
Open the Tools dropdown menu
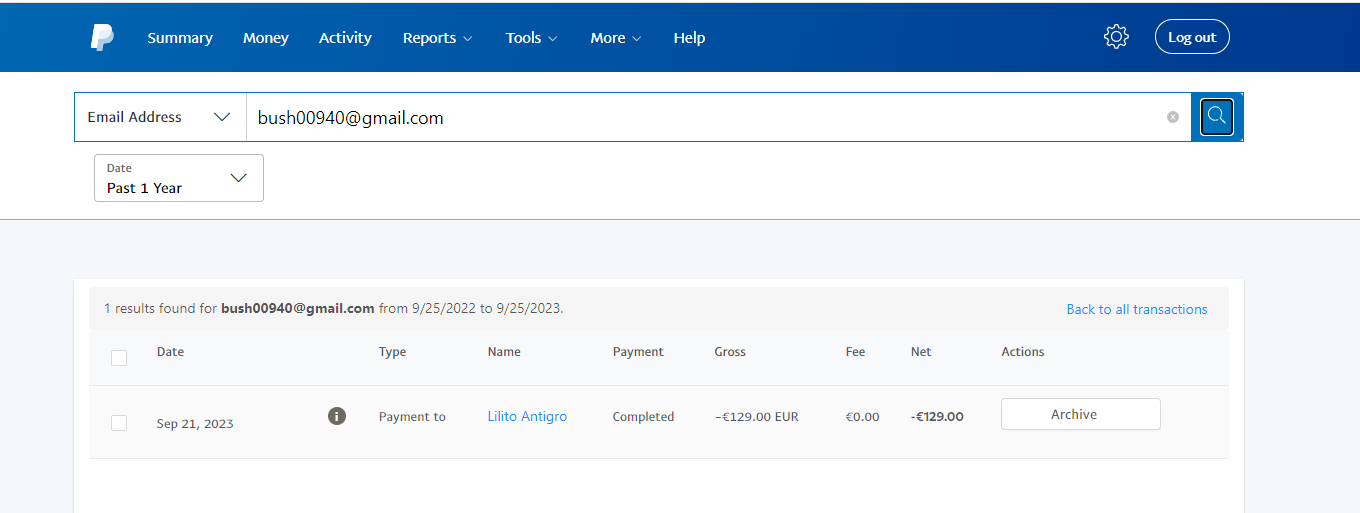[531, 38]
